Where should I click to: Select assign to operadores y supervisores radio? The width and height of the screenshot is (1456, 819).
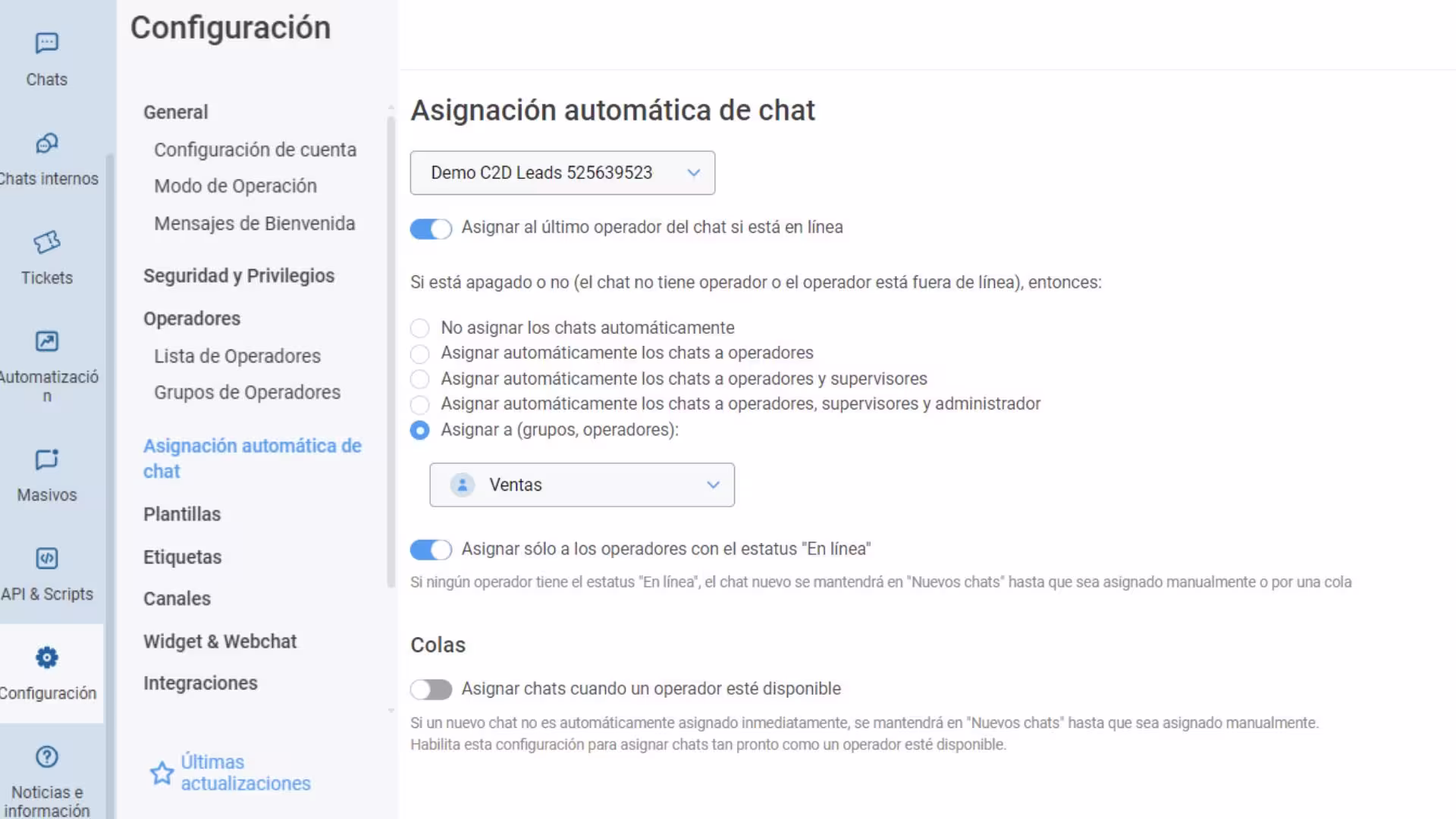(x=419, y=379)
